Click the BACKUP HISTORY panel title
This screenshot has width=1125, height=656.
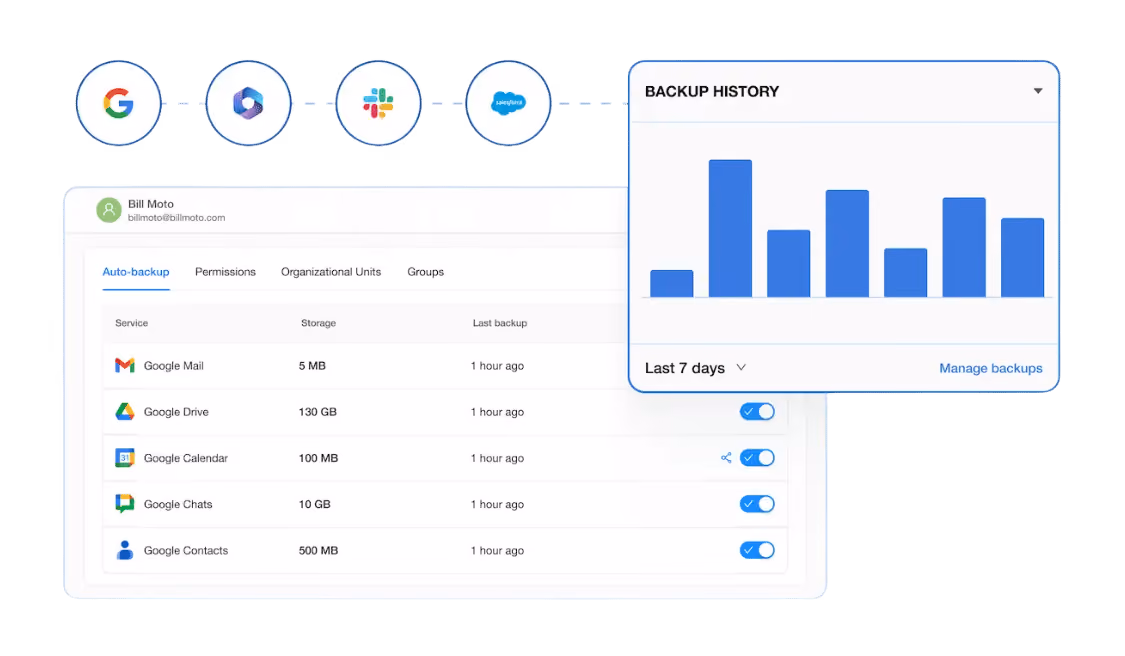pos(712,91)
